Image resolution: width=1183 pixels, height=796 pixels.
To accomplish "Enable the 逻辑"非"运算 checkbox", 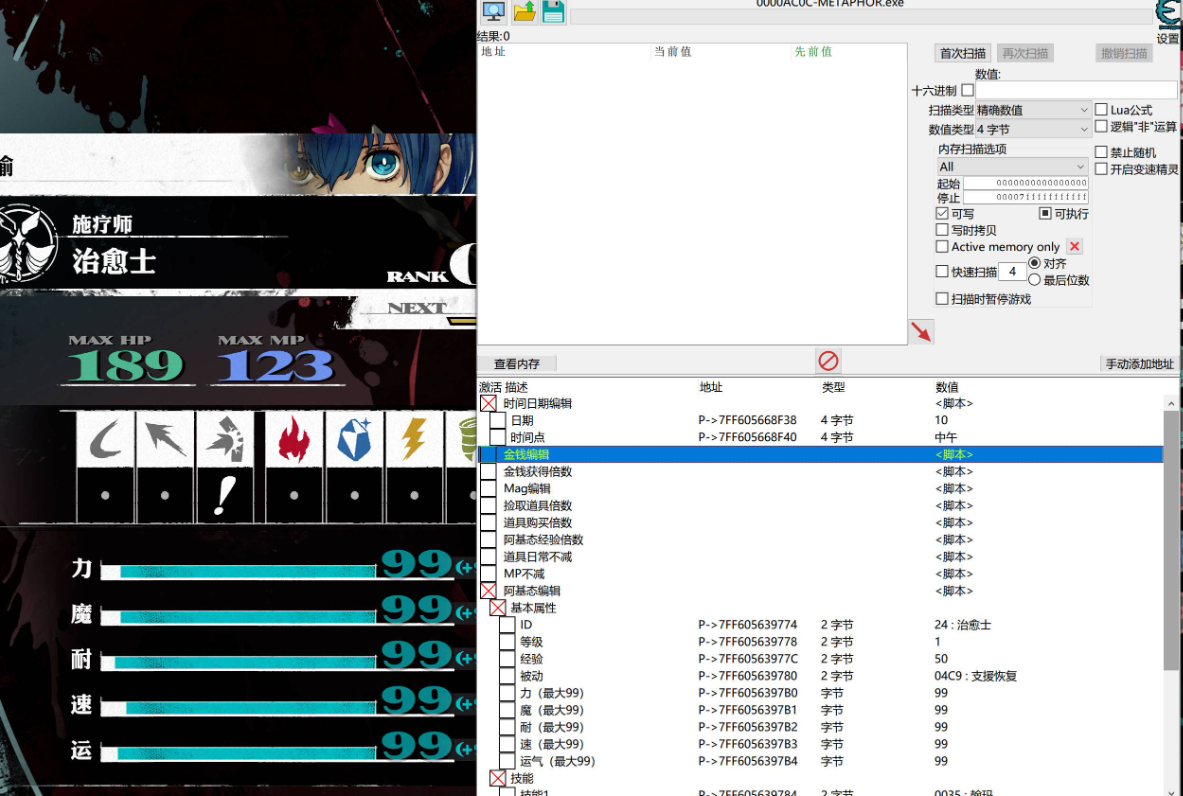I will pyautogui.click(x=1101, y=126).
